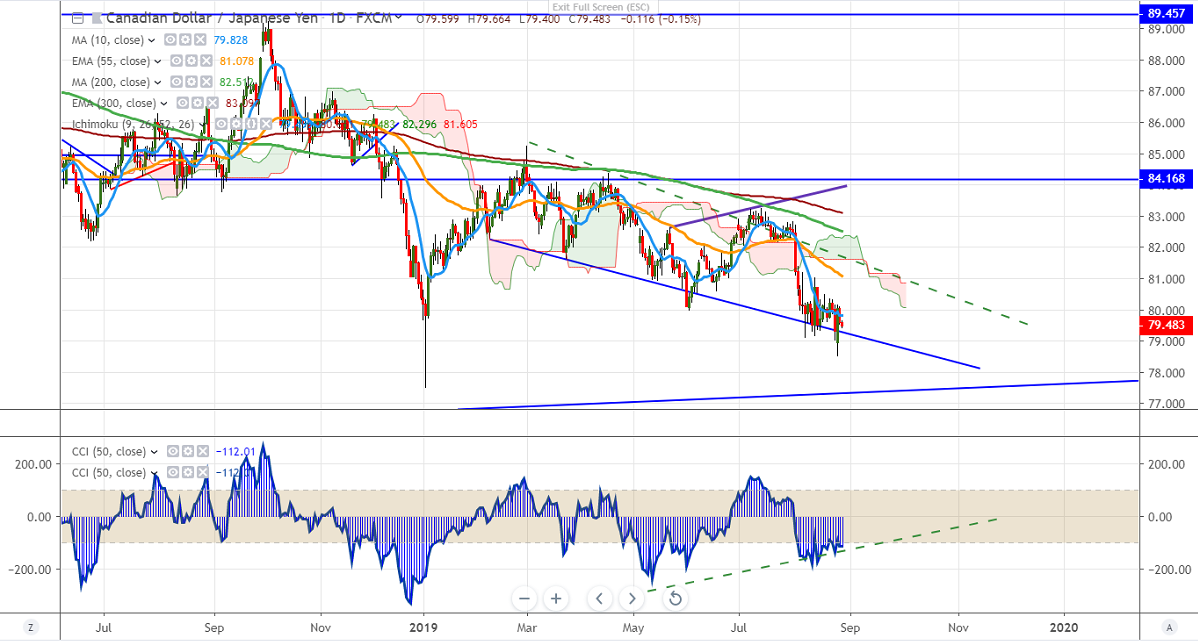Reset the chart view
This screenshot has height=642, width=1198.
(x=675, y=598)
